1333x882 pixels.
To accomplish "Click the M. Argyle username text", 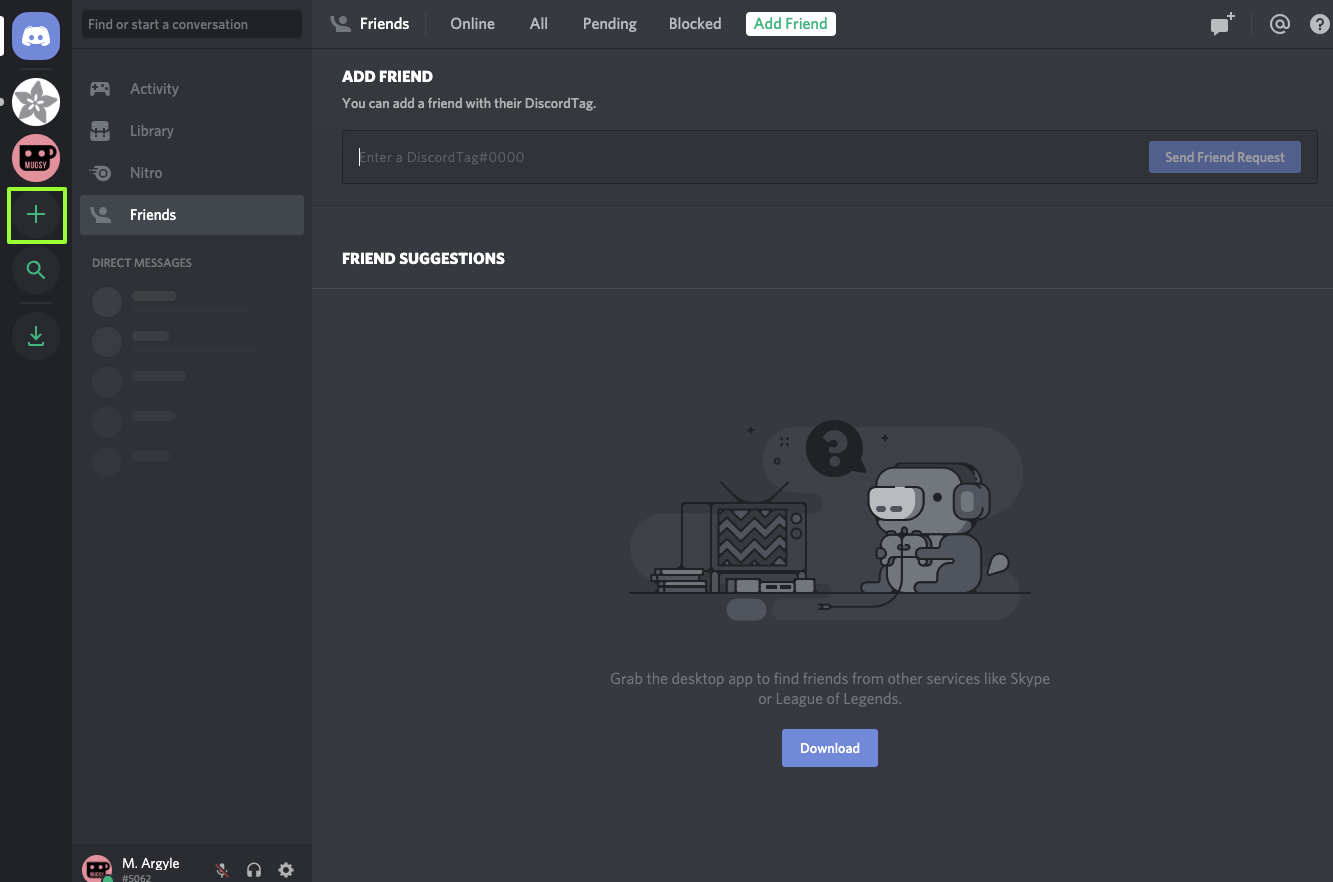I will pyautogui.click(x=151, y=863).
